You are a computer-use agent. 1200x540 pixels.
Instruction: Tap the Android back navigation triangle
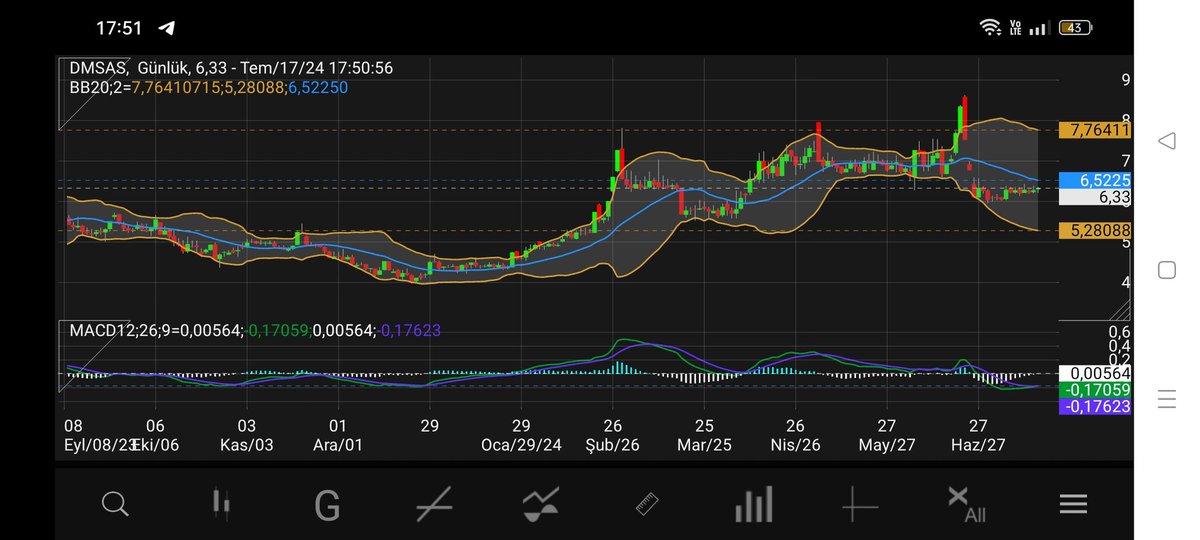[1167, 142]
